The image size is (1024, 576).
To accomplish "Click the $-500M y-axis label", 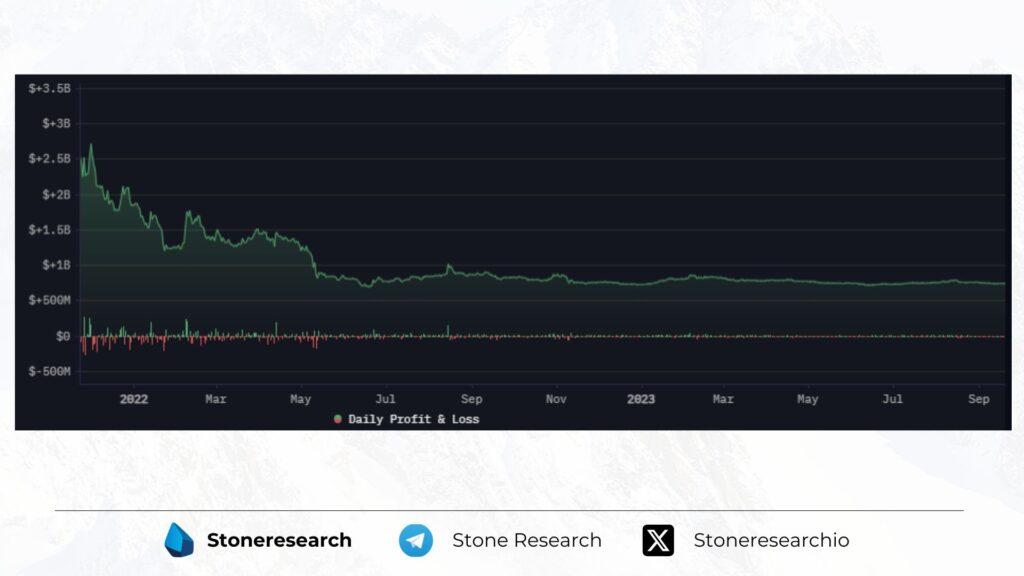I will click(x=49, y=371).
